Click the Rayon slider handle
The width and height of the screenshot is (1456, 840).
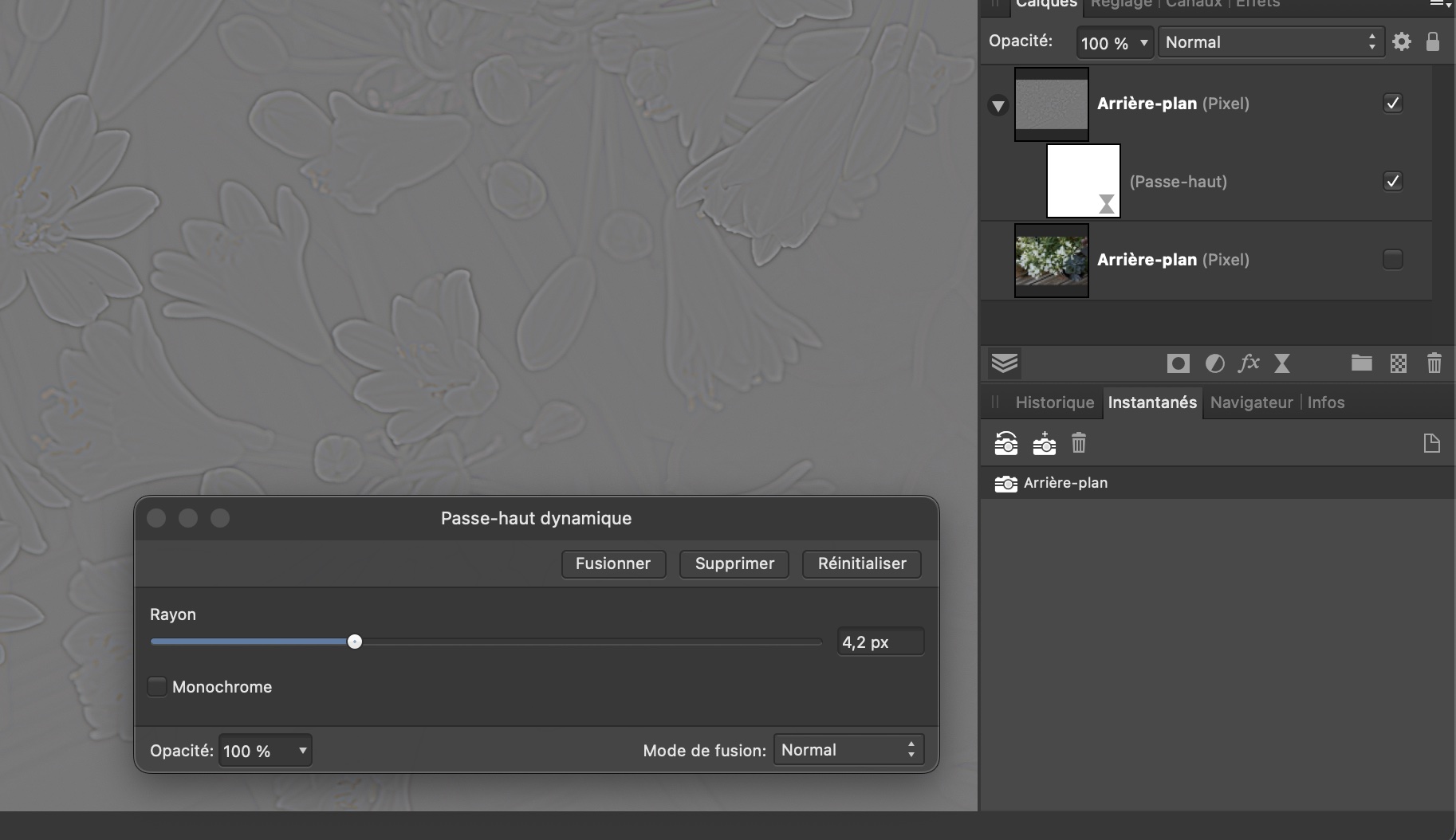tap(355, 642)
